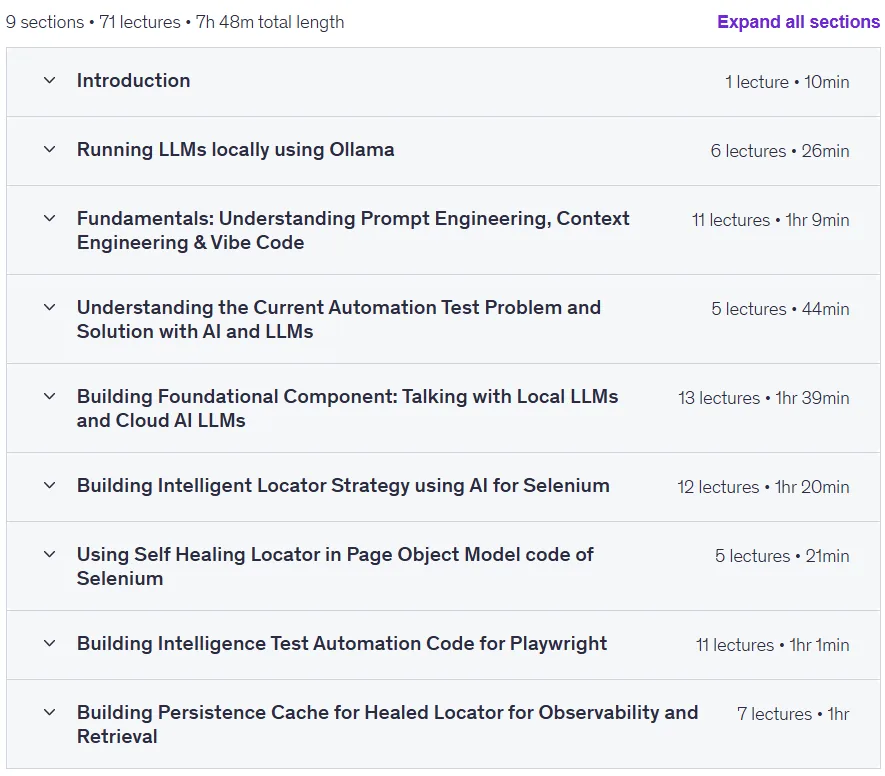Select Using Self Healing Locator title
The image size is (885, 776).
coord(335,566)
